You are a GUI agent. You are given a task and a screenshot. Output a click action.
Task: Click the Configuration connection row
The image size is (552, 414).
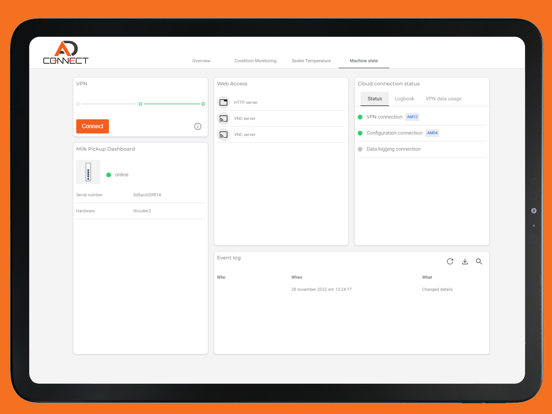point(422,133)
